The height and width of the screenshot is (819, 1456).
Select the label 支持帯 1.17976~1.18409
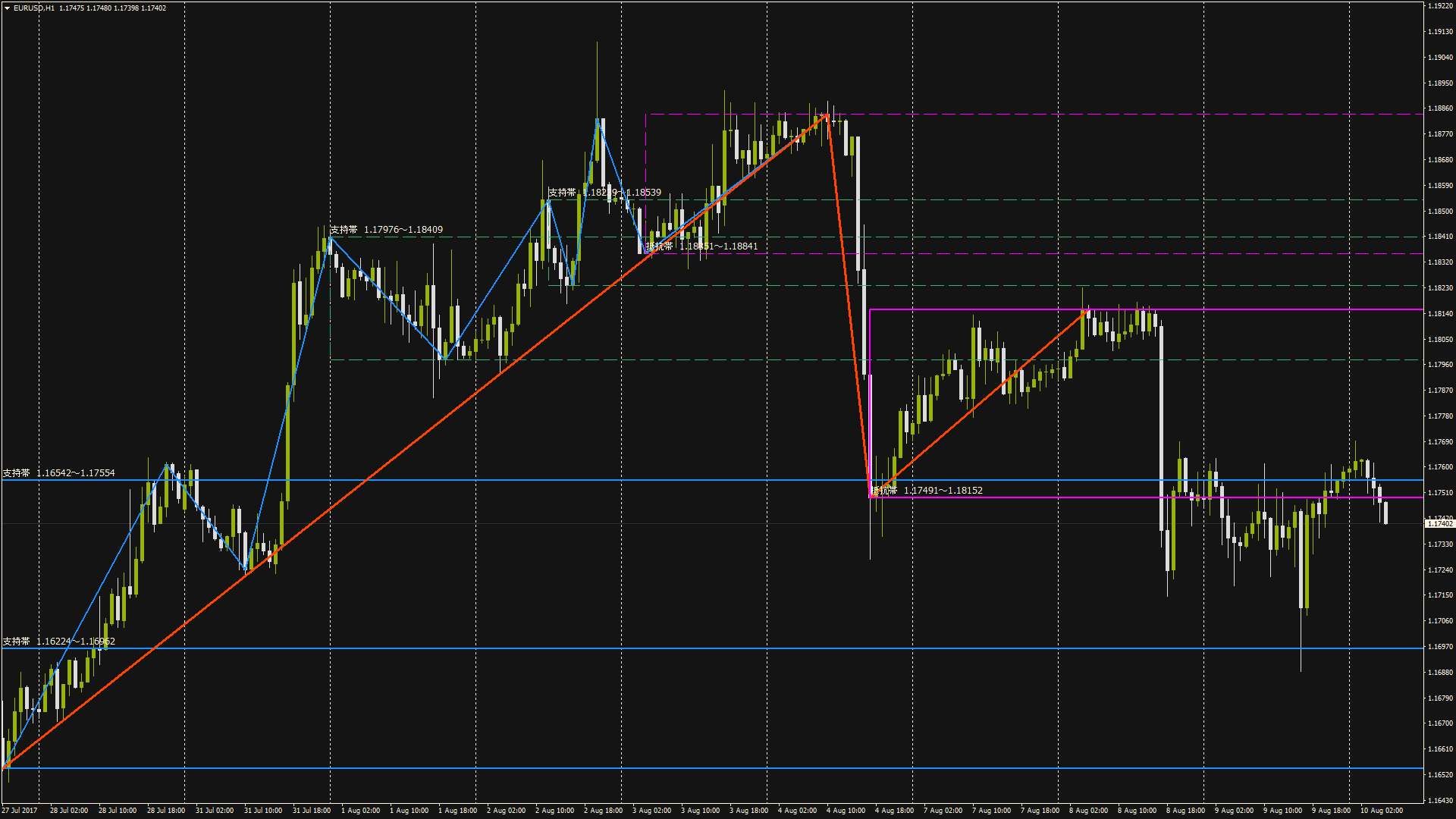click(x=386, y=230)
